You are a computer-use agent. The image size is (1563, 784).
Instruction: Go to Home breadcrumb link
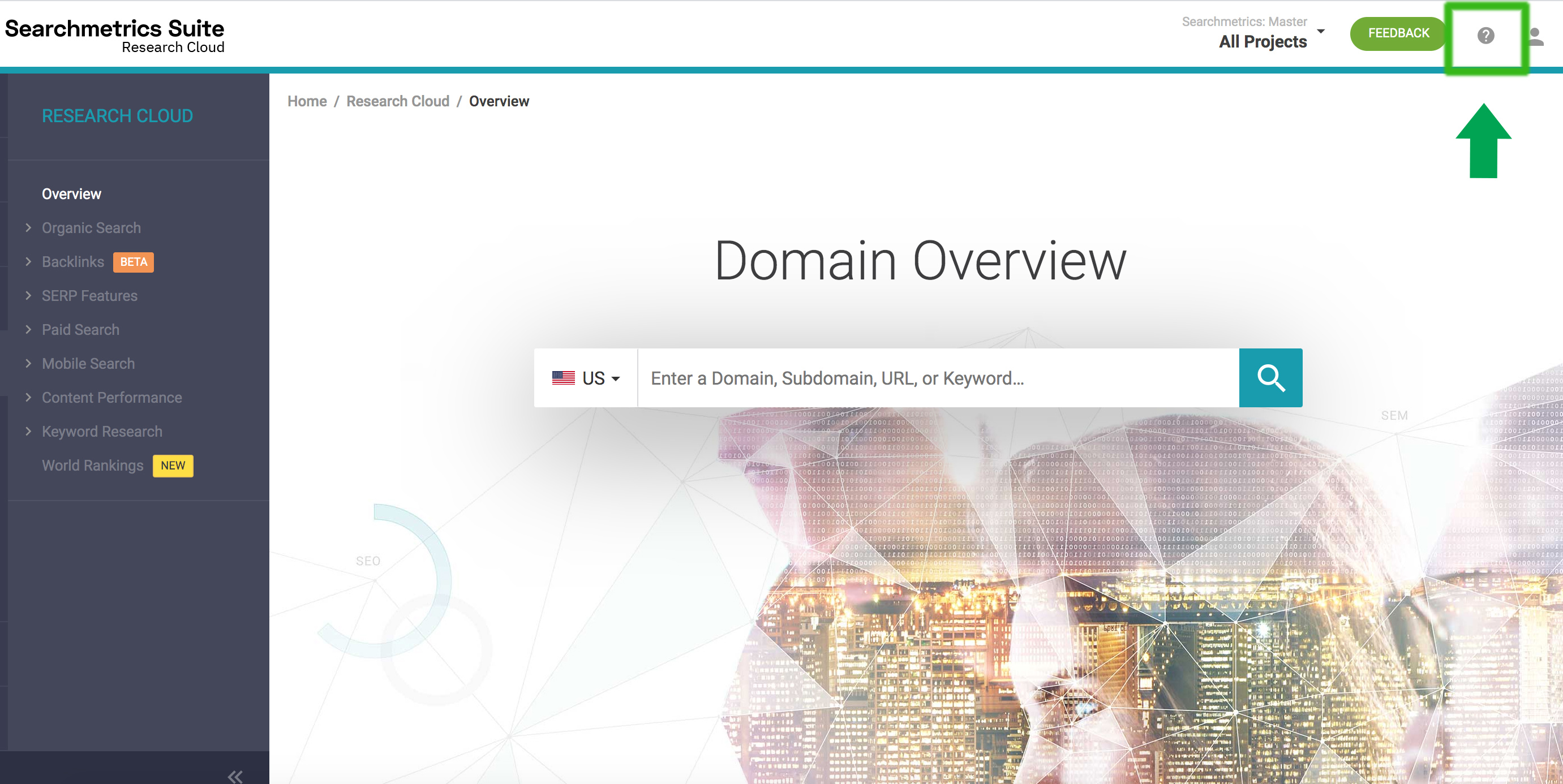[307, 101]
